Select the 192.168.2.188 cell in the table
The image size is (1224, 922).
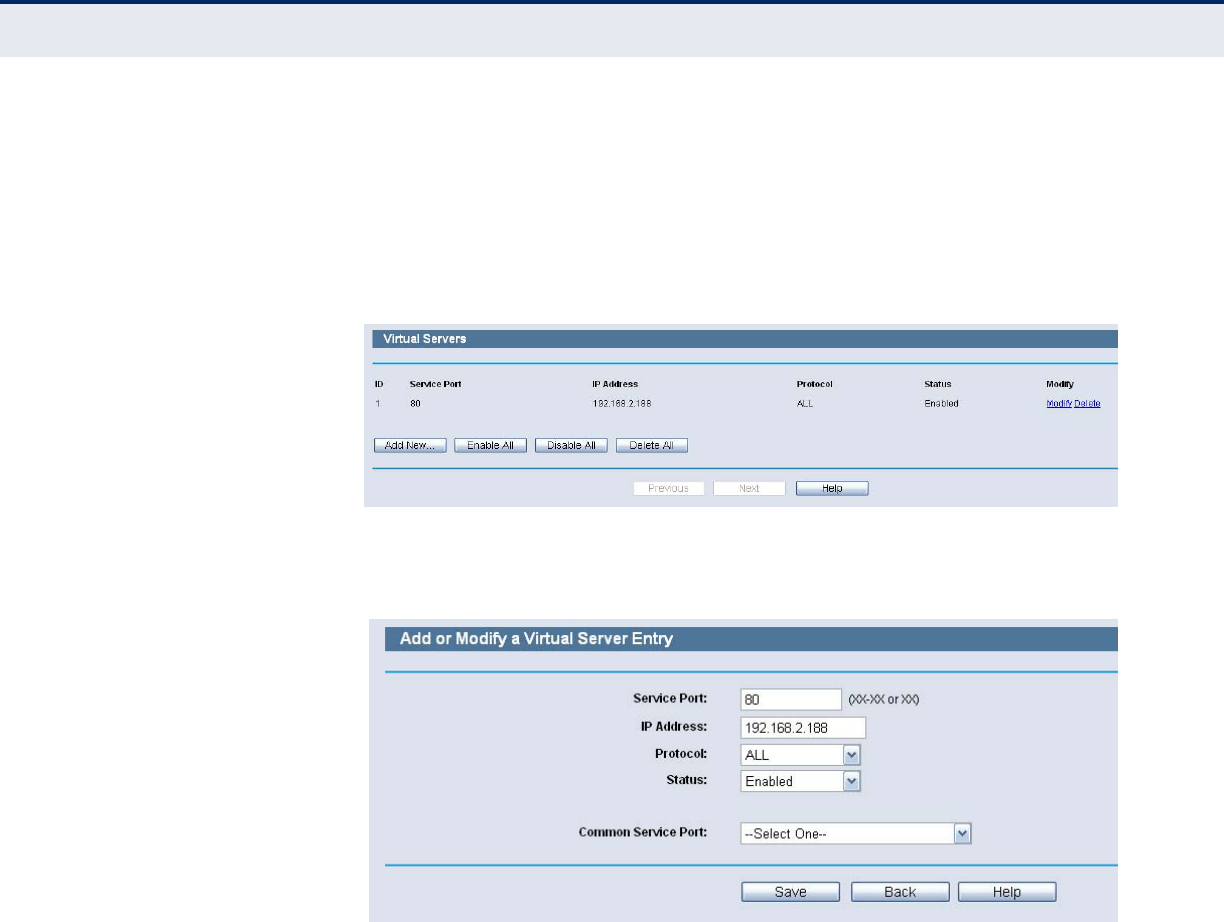(x=625, y=403)
